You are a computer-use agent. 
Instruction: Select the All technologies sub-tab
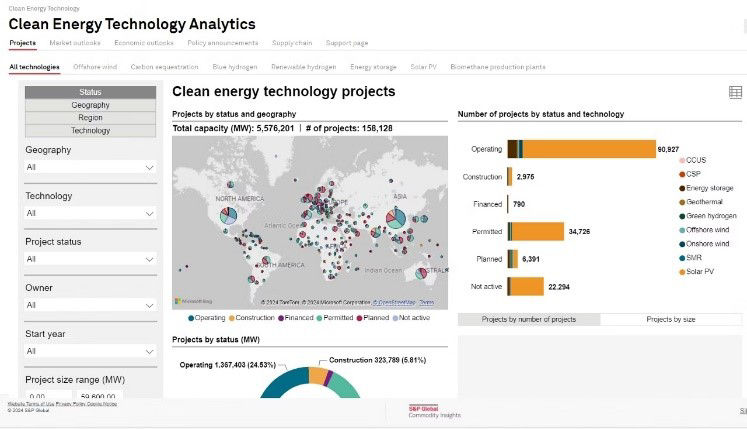34,67
